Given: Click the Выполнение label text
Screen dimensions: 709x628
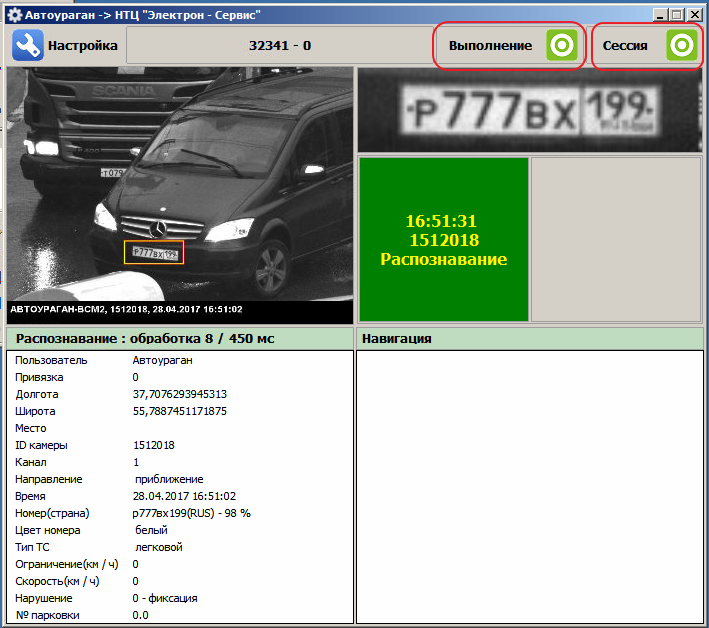Looking at the screenshot, I should click(490, 46).
